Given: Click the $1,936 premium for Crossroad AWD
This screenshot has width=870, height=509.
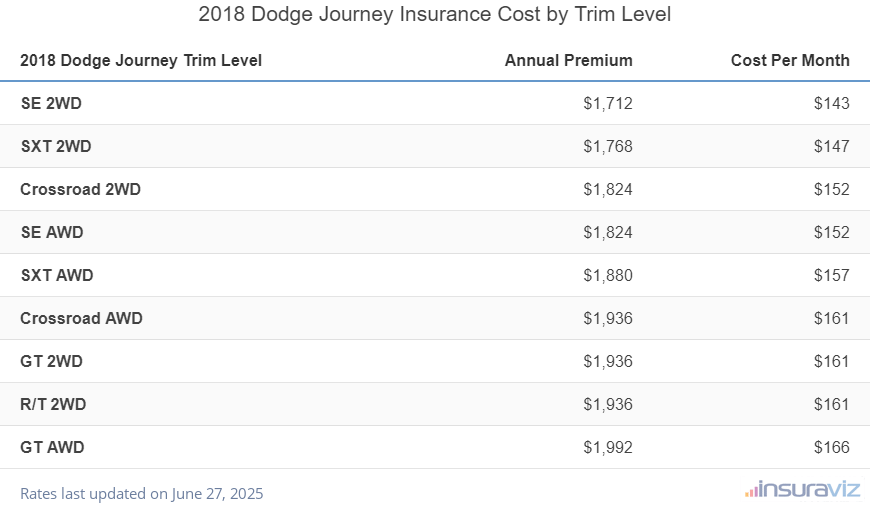Looking at the screenshot, I should click(x=608, y=318).
